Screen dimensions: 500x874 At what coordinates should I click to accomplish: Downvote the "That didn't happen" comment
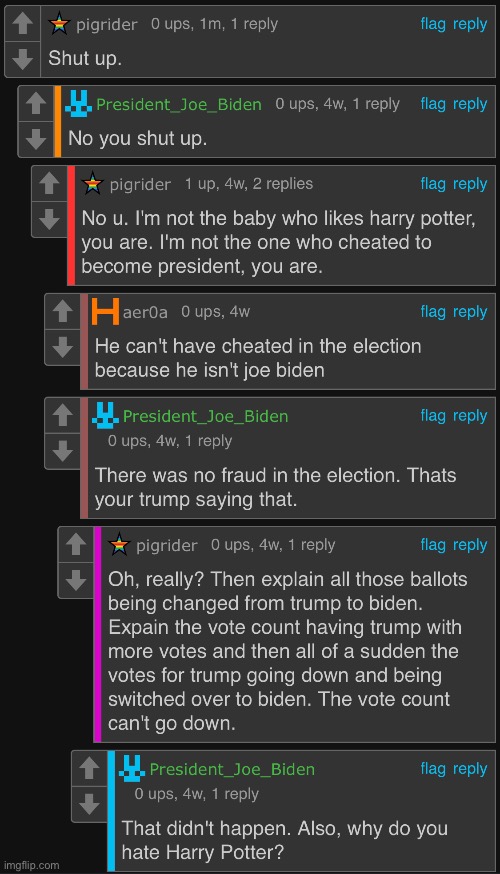click(x=89, y=804)
